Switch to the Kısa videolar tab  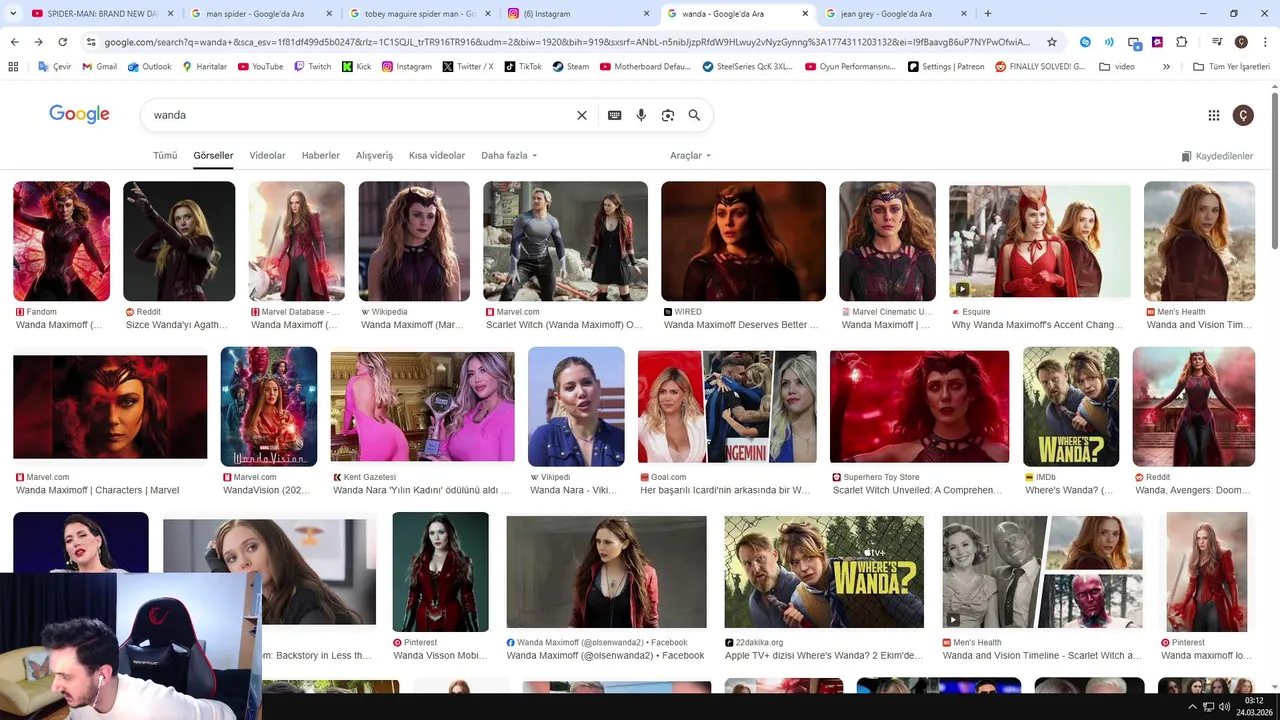(437, 156)
